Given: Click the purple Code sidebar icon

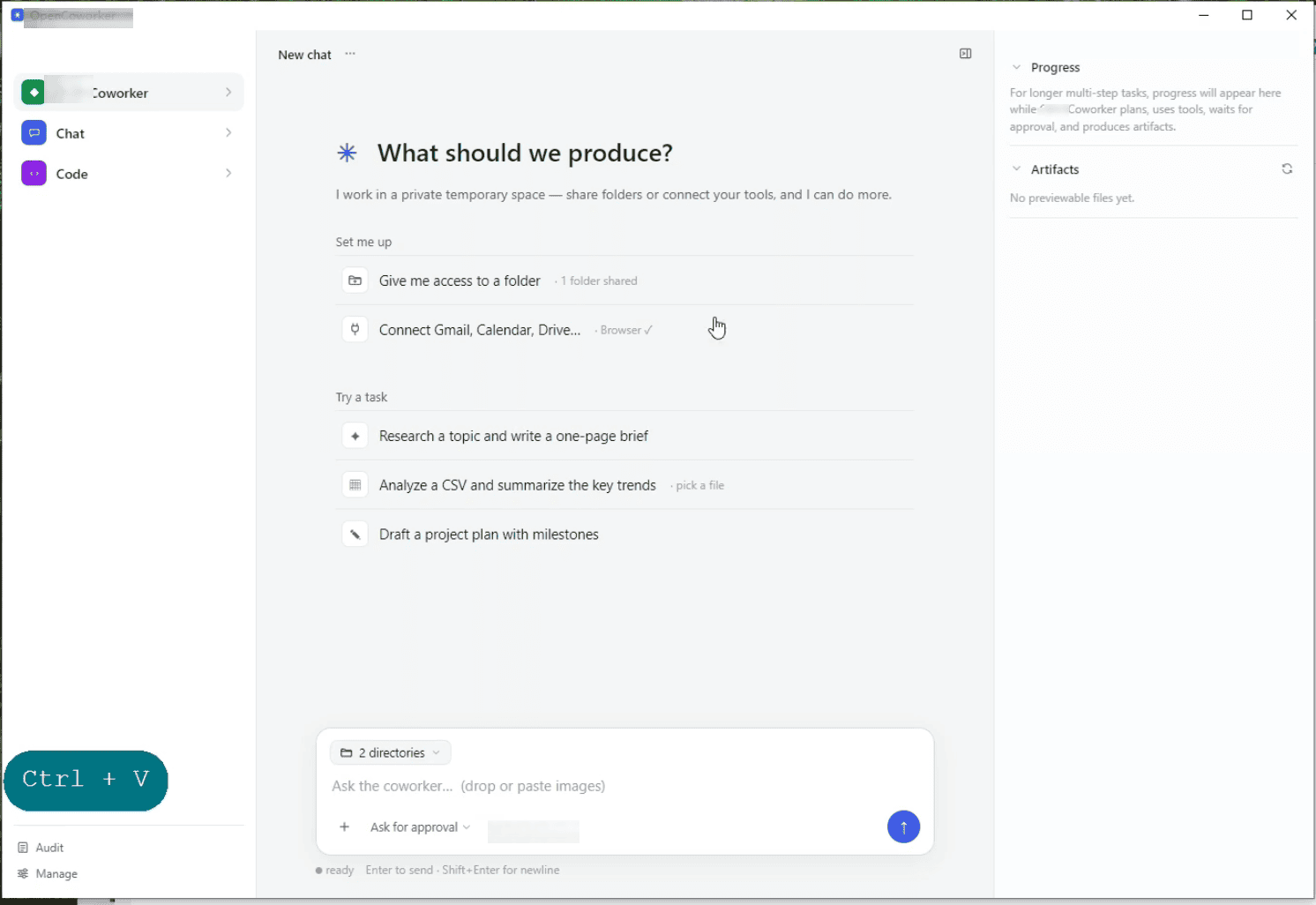Looking at the screenshot, I should point(34,174).
